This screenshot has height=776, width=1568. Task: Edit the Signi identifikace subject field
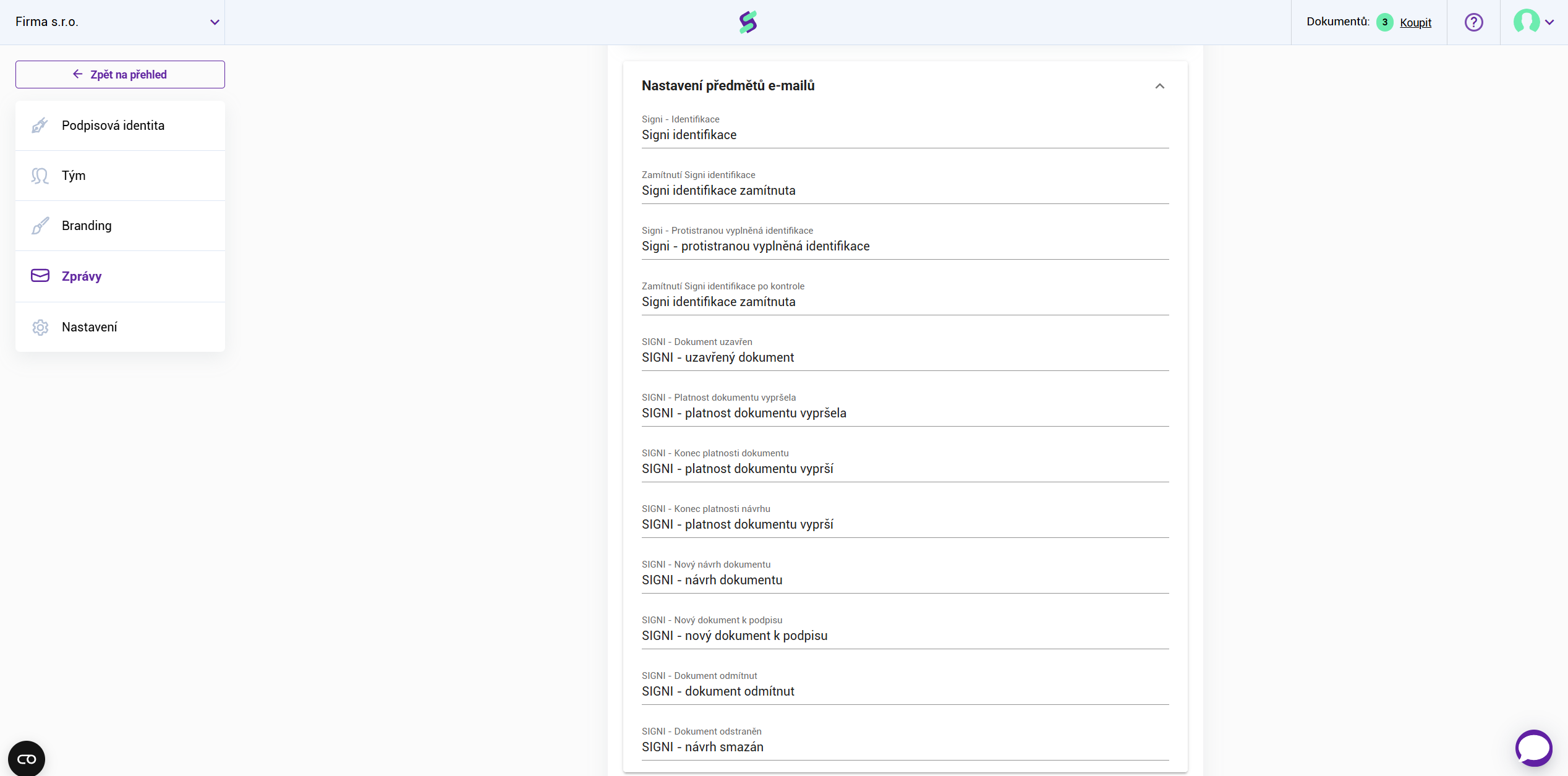905,135
